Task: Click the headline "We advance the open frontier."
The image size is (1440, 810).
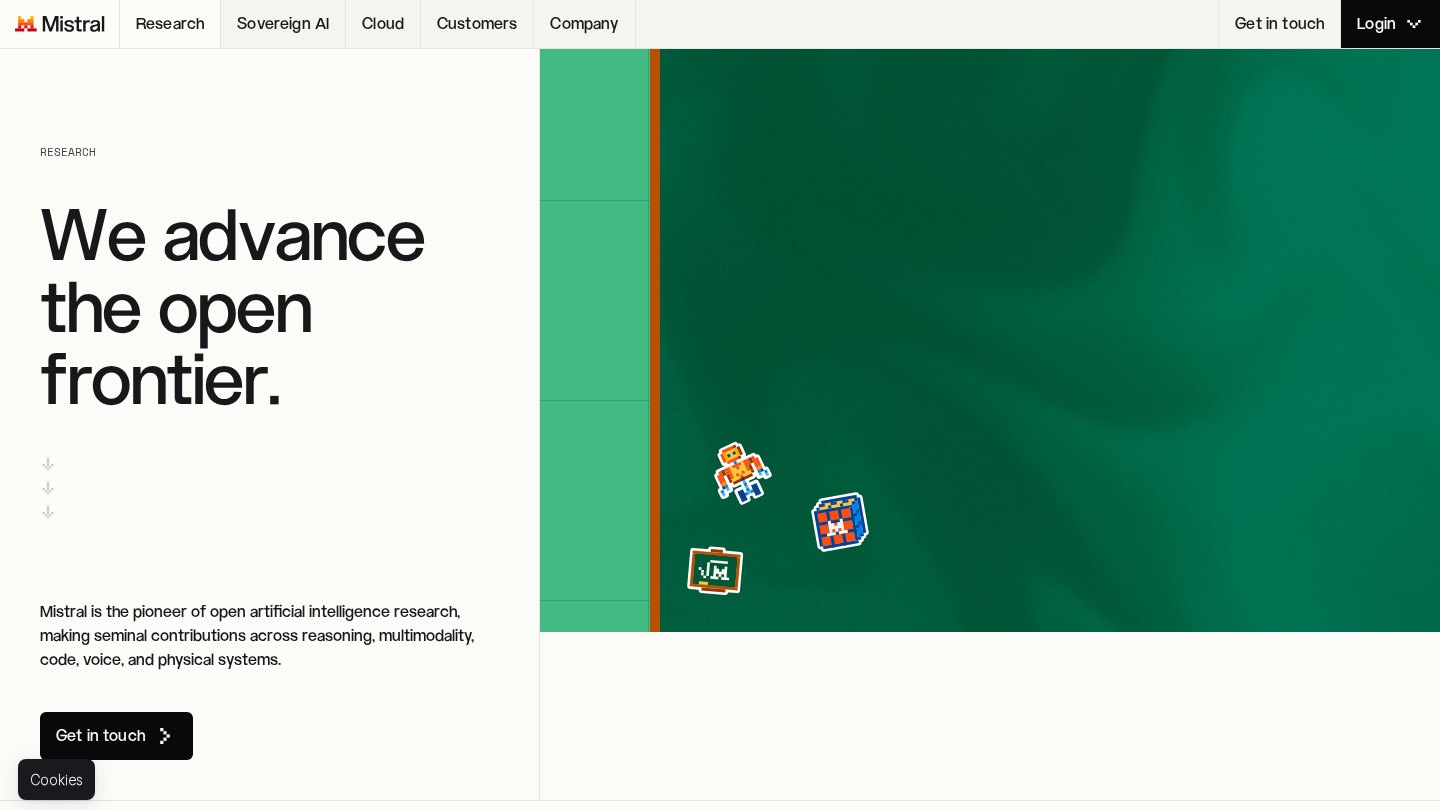Action: click(232, 307)
